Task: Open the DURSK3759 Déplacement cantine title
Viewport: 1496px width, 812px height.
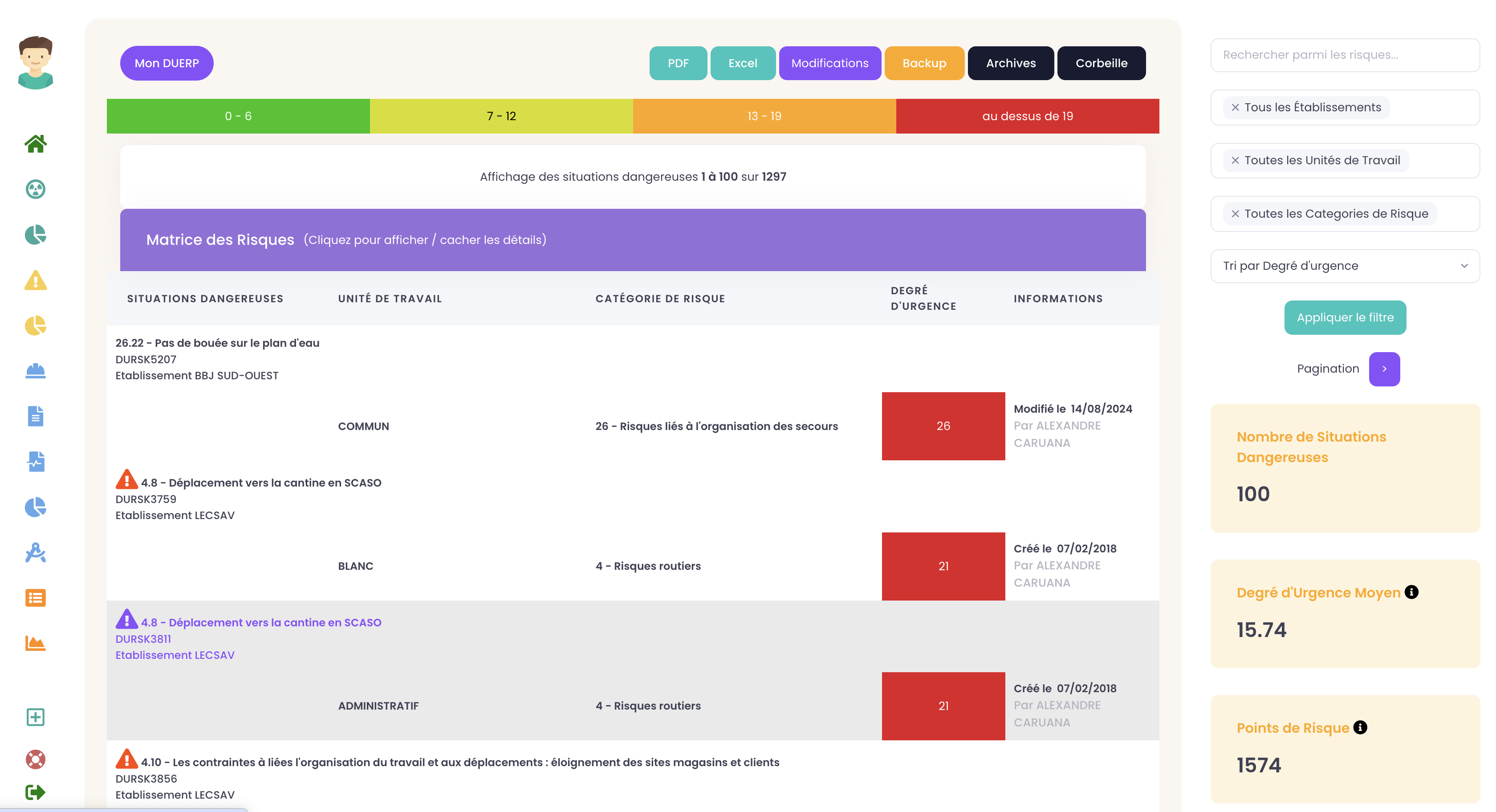Action: pyautogui.click(x=261, y=483)
